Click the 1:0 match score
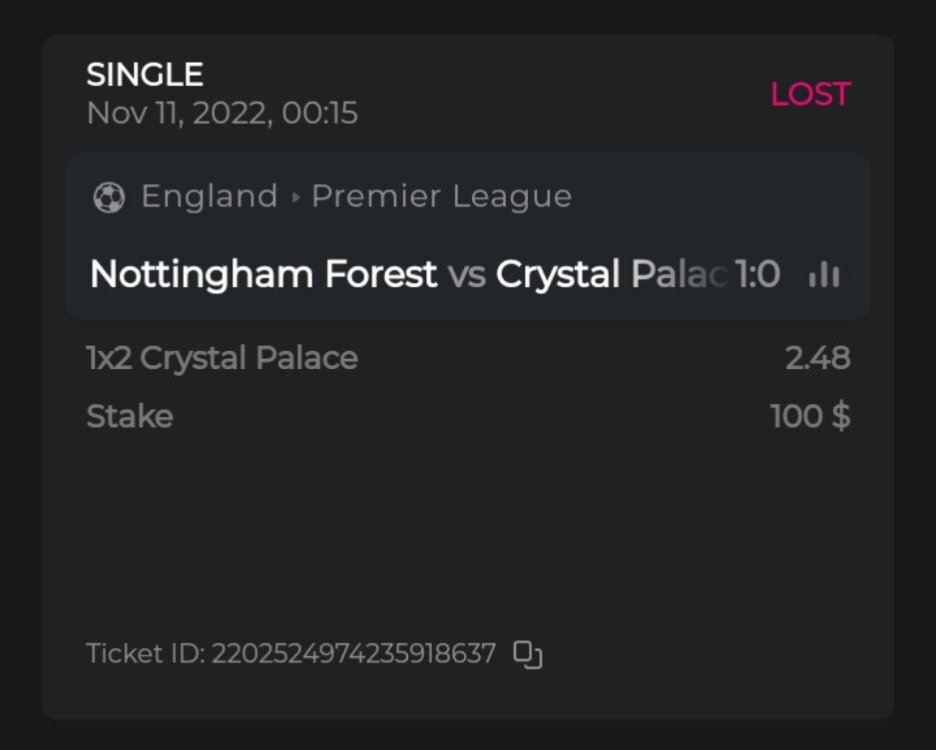Screen dimensions: 936x750 click(x=757, y=274)
